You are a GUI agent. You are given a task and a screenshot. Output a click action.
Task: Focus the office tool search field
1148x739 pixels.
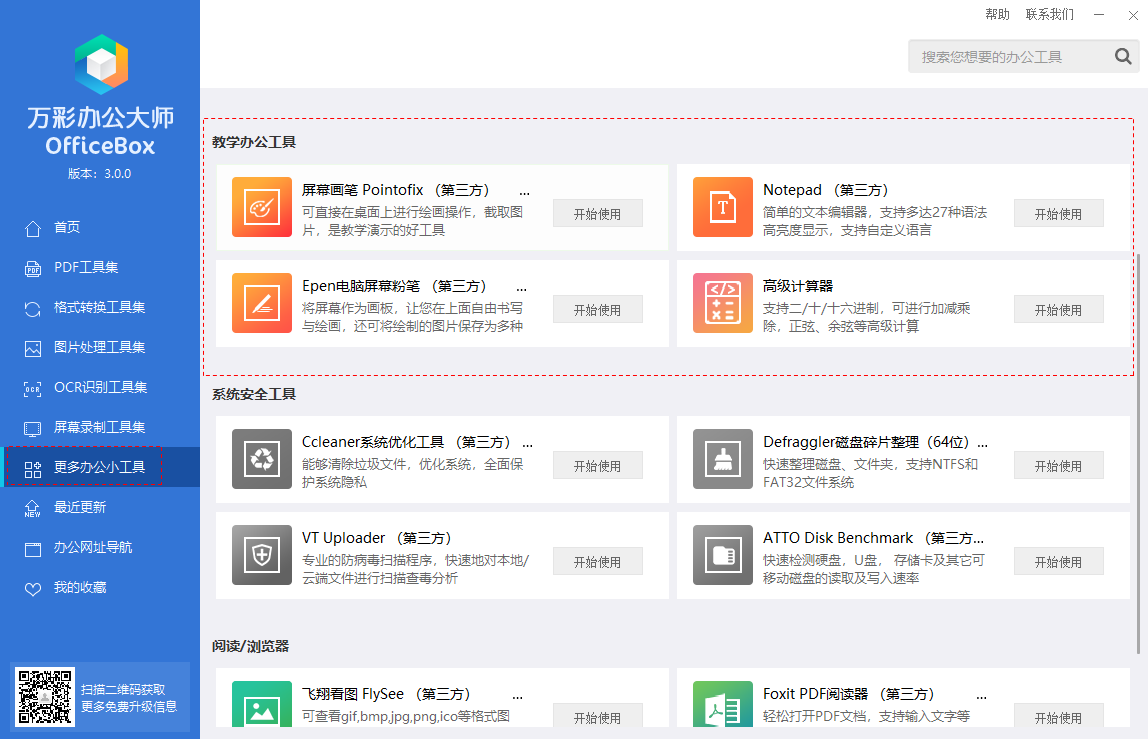click(x=1008, y=57)
